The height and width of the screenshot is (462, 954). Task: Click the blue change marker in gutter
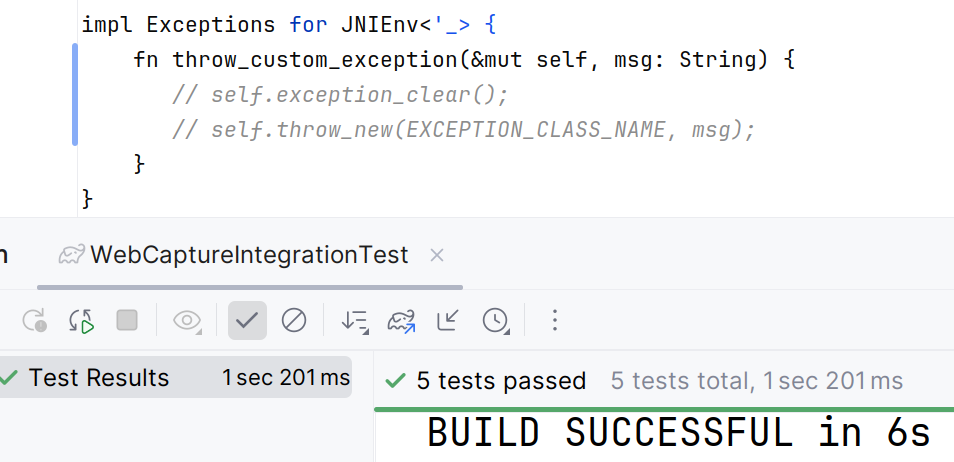coord(75,94)
